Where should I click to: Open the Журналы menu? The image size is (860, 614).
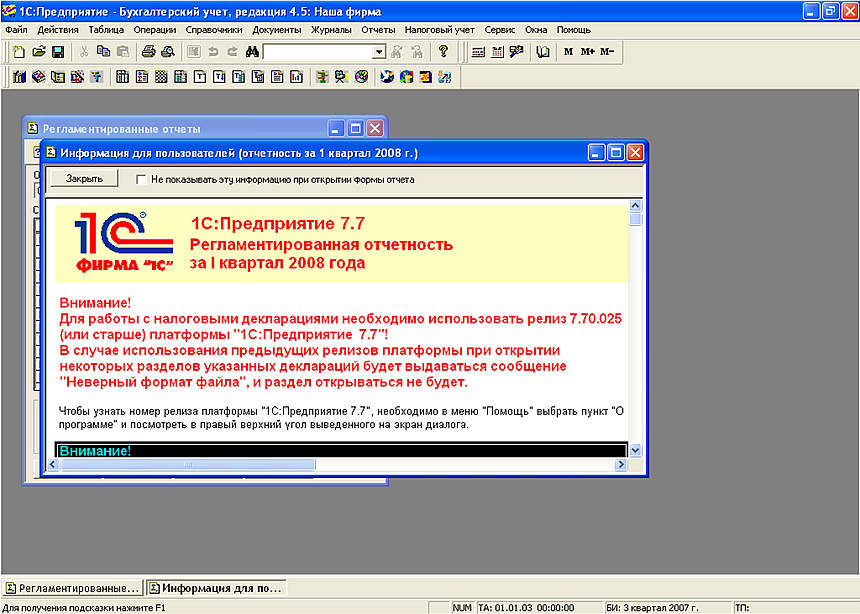331,30
